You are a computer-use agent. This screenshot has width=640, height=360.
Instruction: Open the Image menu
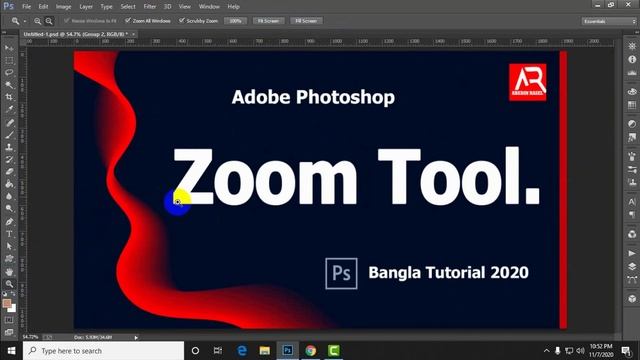pos(63,7)
